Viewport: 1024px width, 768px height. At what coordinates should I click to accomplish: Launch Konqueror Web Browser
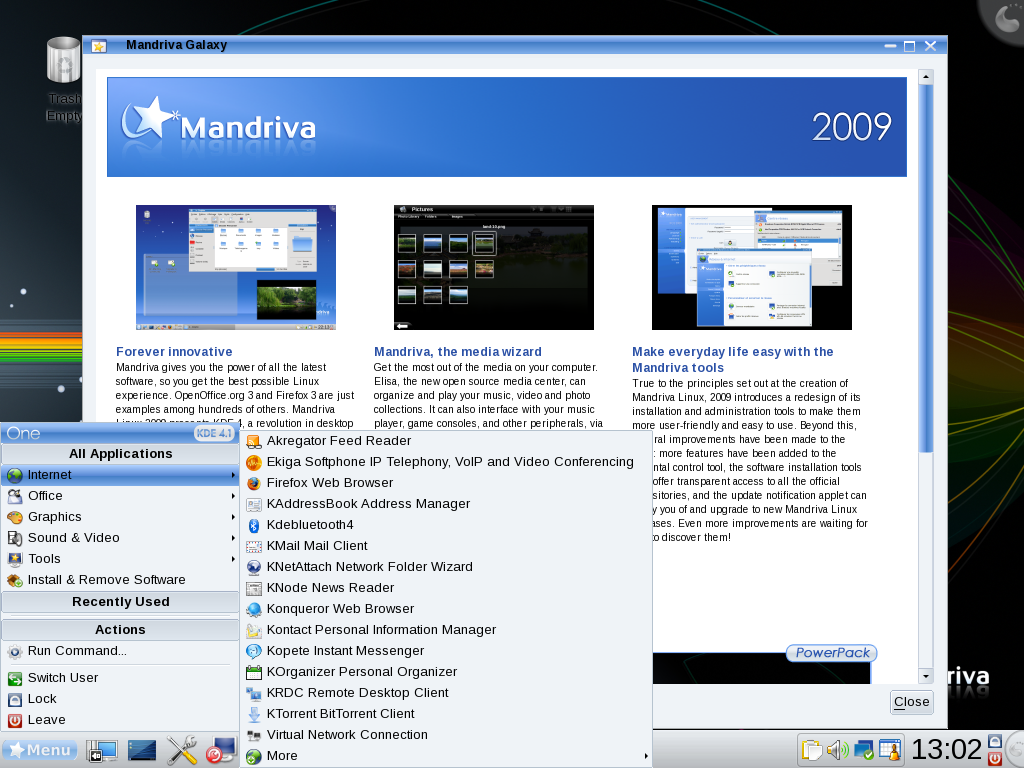(447, 609)
